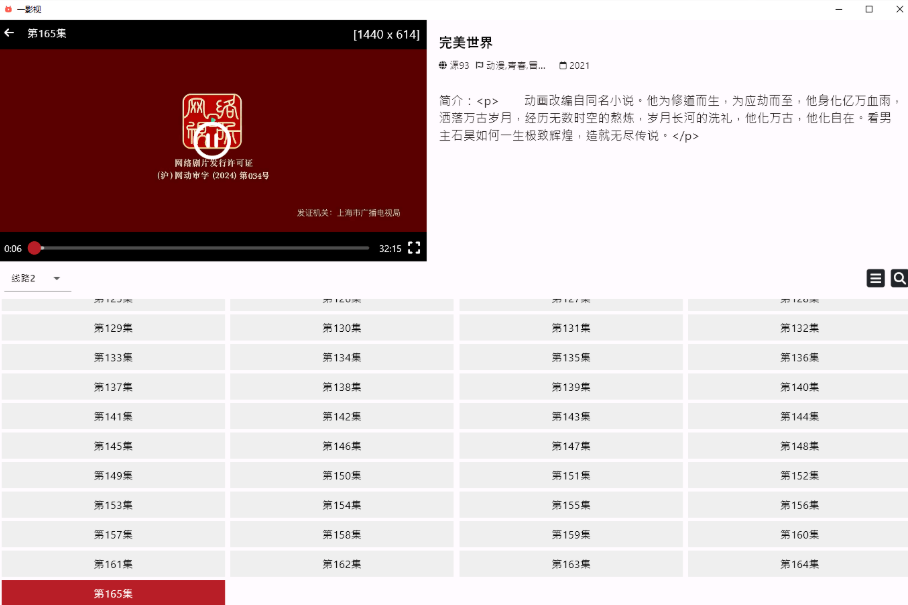Image resolution: width=908 pixels, height=605 pixels.
Task: Select episode 第150集
Action: (x=341, y=476)
